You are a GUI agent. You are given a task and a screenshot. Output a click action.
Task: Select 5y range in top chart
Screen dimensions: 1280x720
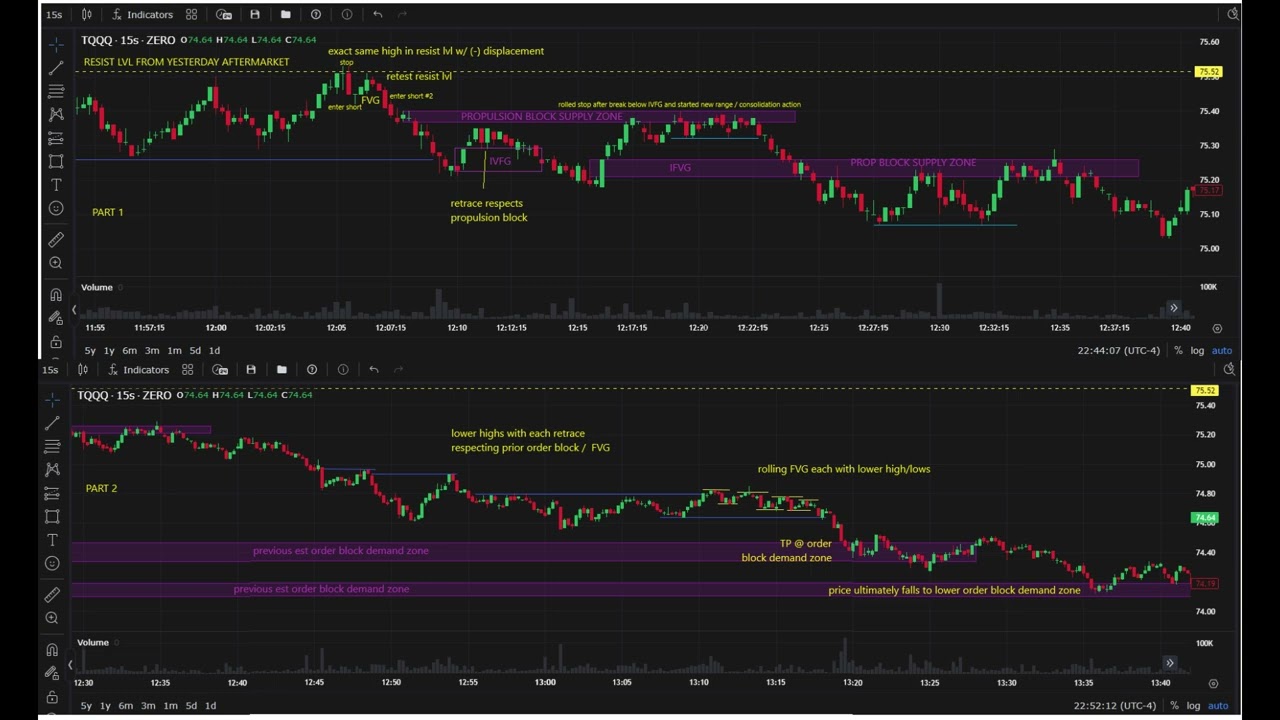pos(90,350)
